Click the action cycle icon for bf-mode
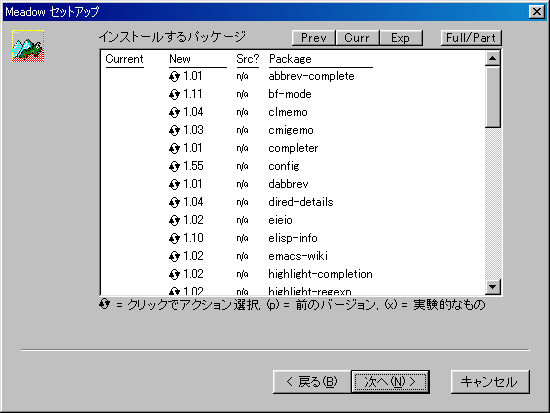Screen dimensions: 550x413 [174, 94]
